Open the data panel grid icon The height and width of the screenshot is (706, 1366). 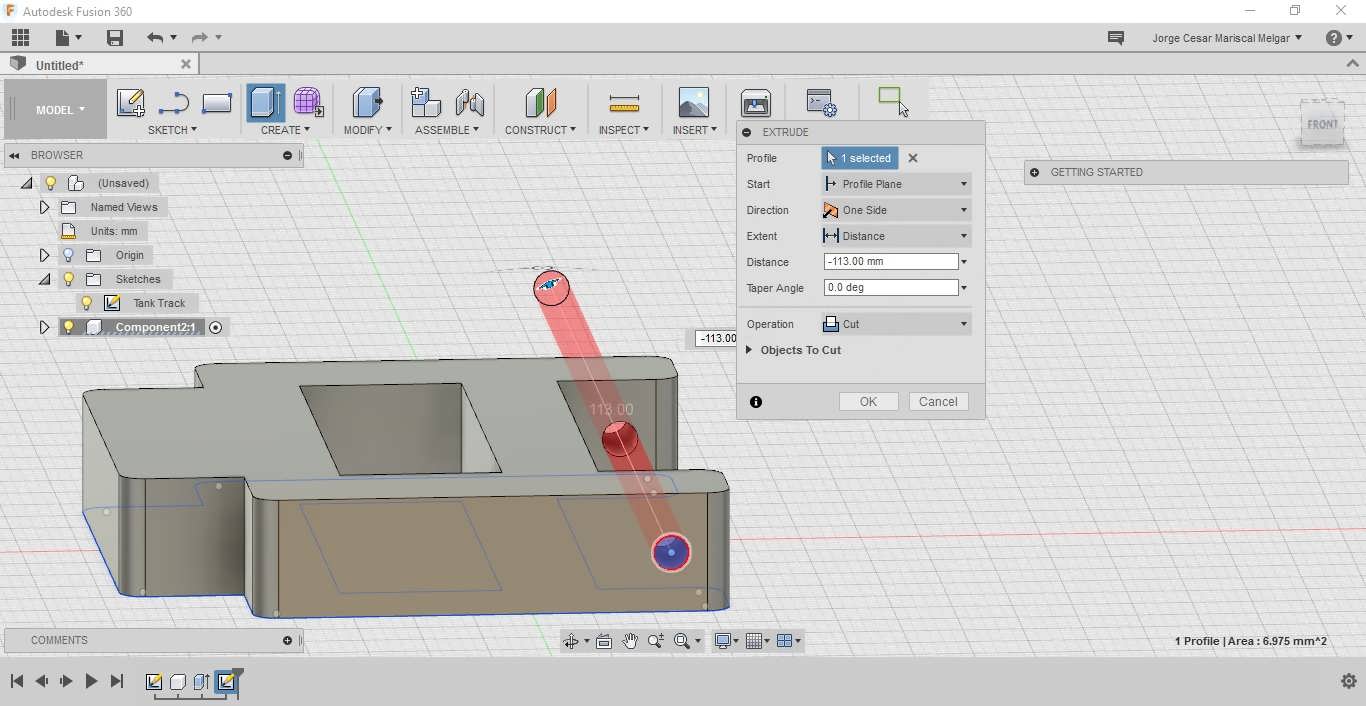[20, 38]
